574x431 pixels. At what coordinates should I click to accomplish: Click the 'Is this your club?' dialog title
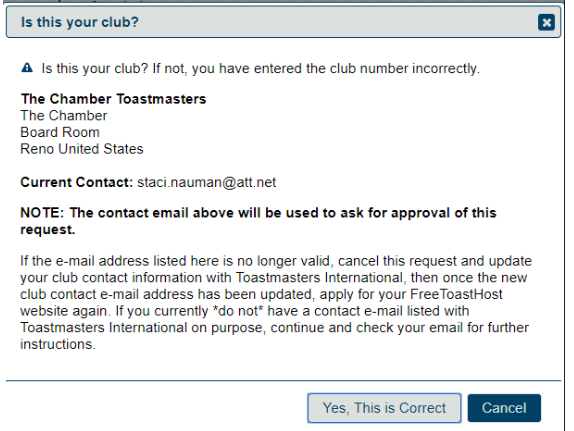(x=80, y=22)
